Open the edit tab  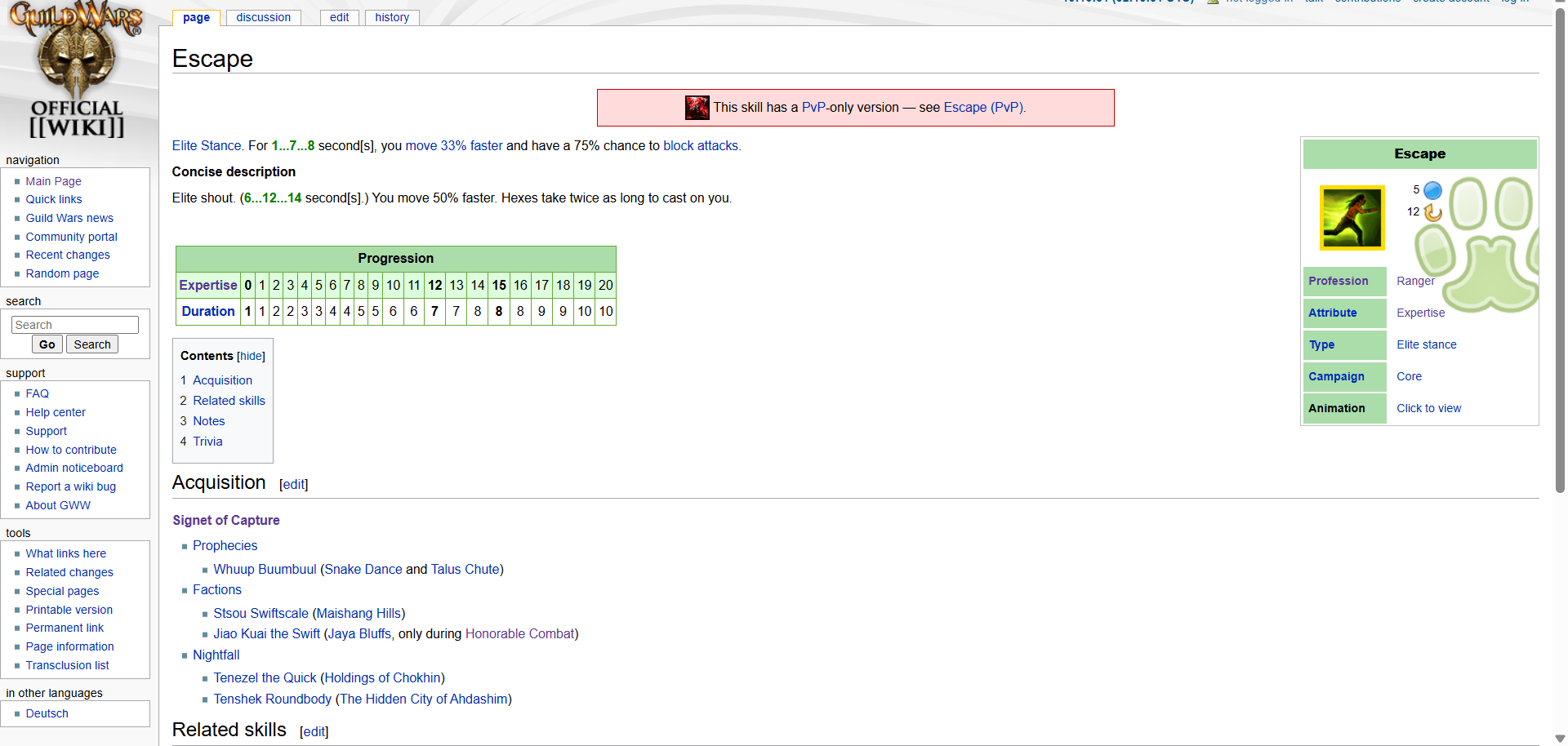[339, 17]
